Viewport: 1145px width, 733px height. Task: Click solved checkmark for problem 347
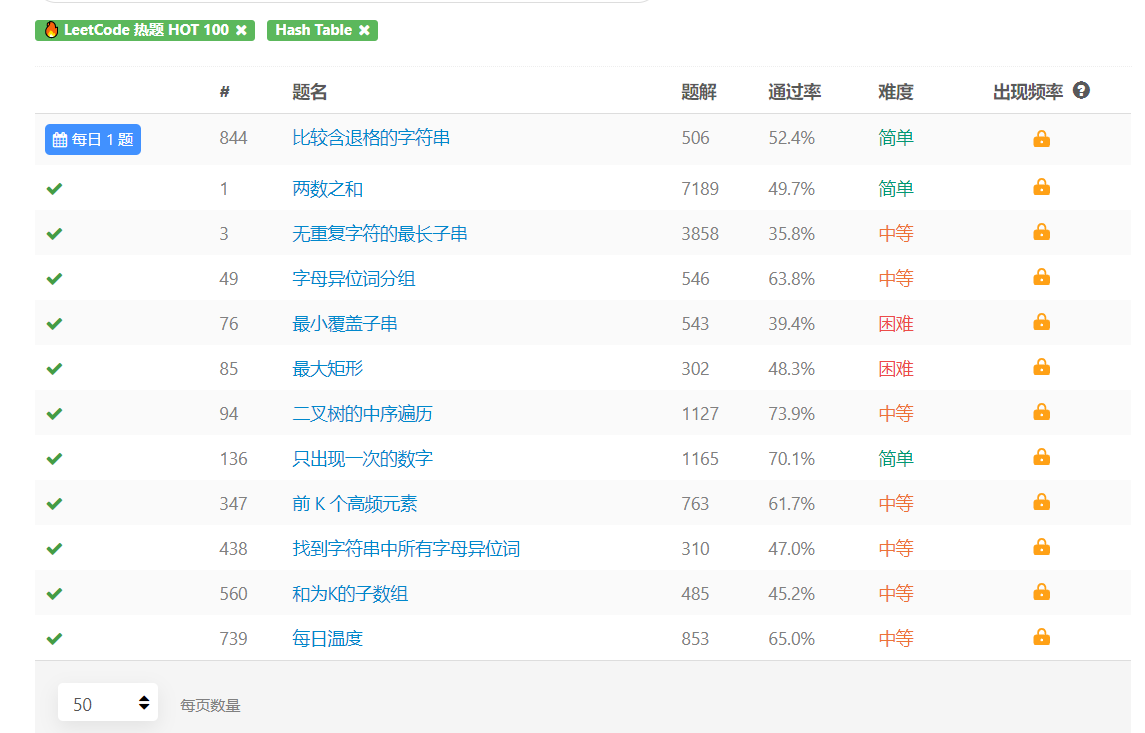pyautogui.click(x=54, y=504)
